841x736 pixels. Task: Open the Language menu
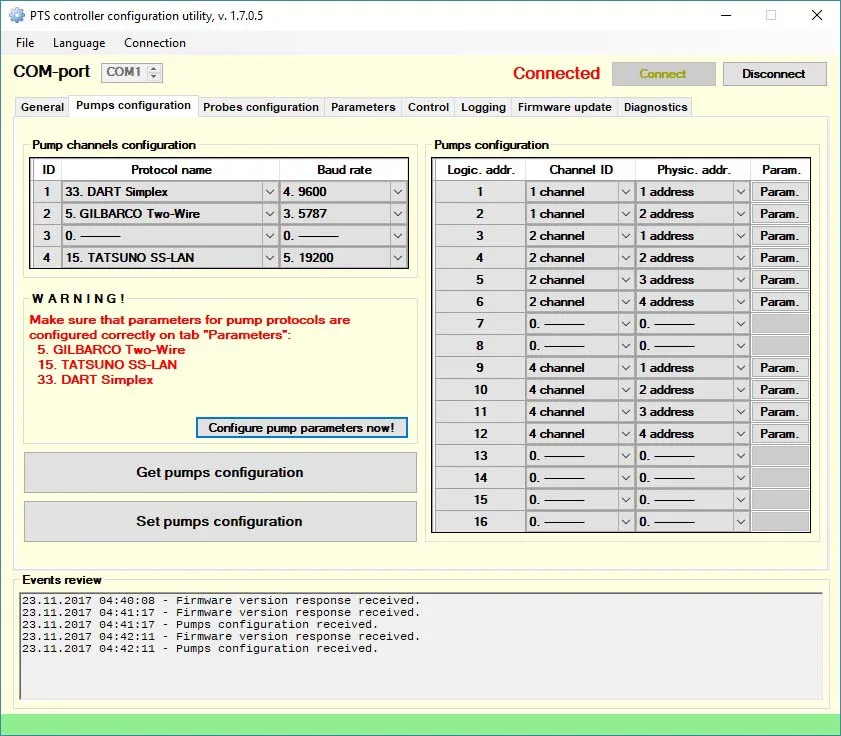tap(79, 43)
